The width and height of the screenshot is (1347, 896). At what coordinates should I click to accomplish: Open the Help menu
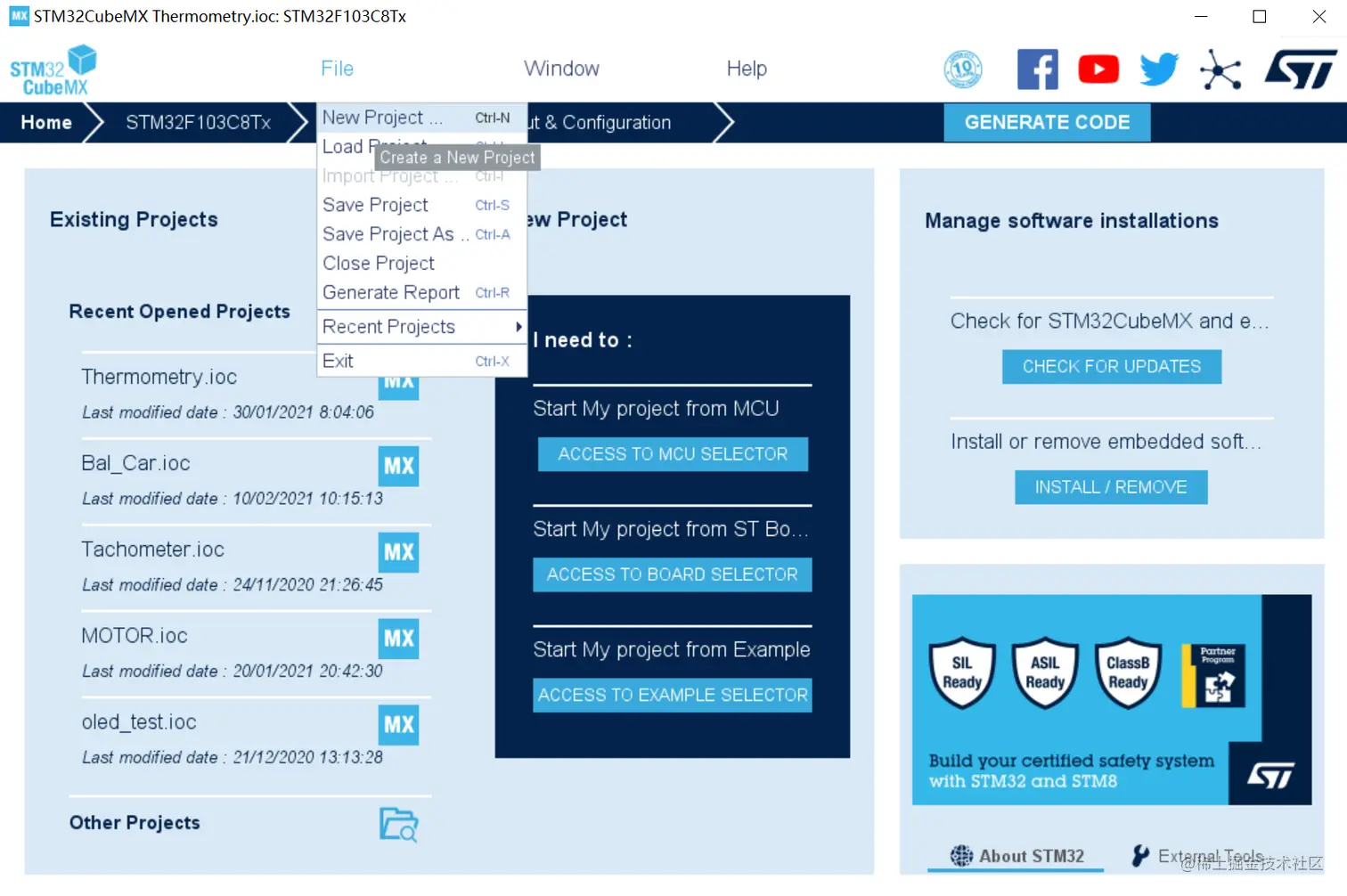[747, 69]
